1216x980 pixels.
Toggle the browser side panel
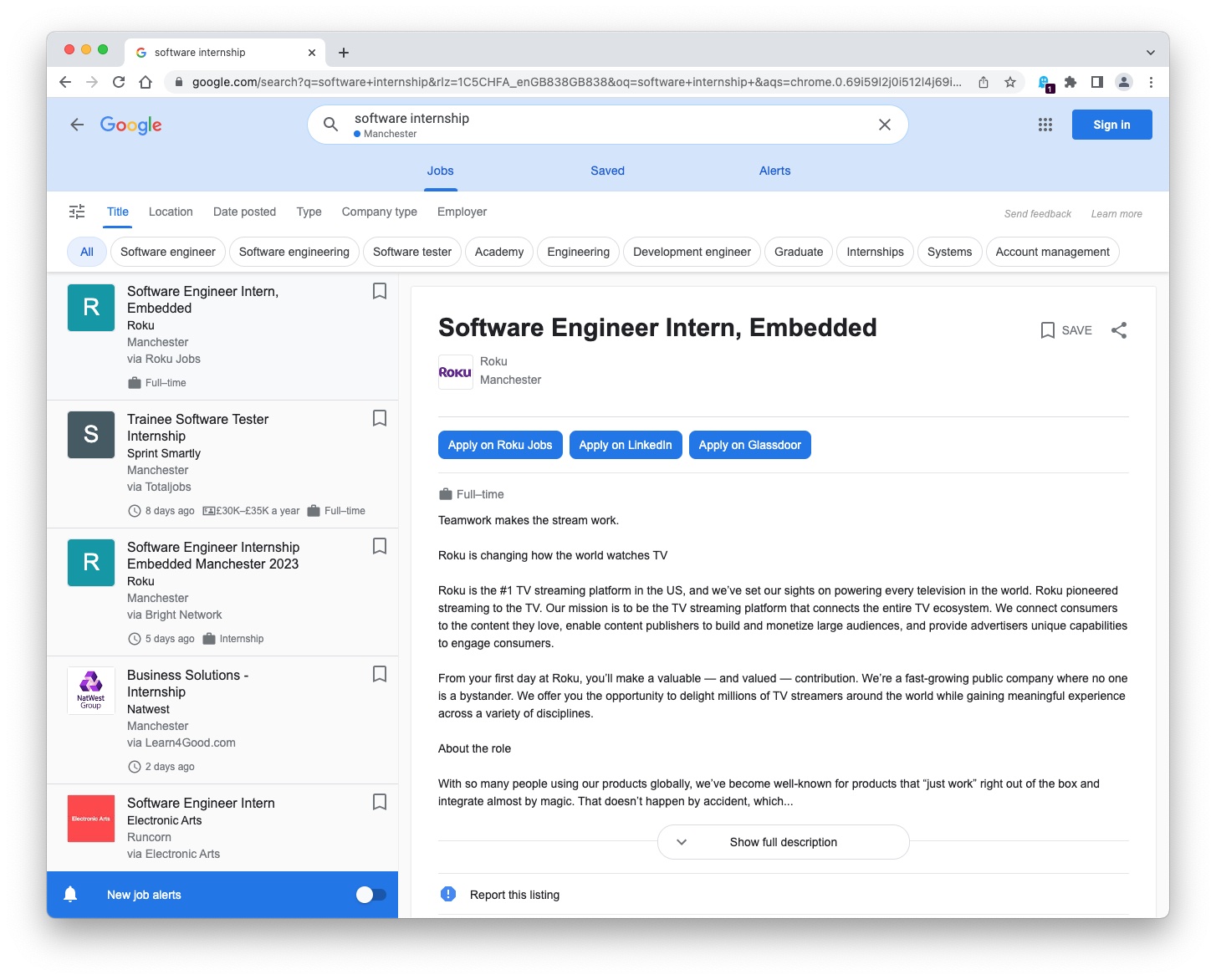click(1097, 82)
